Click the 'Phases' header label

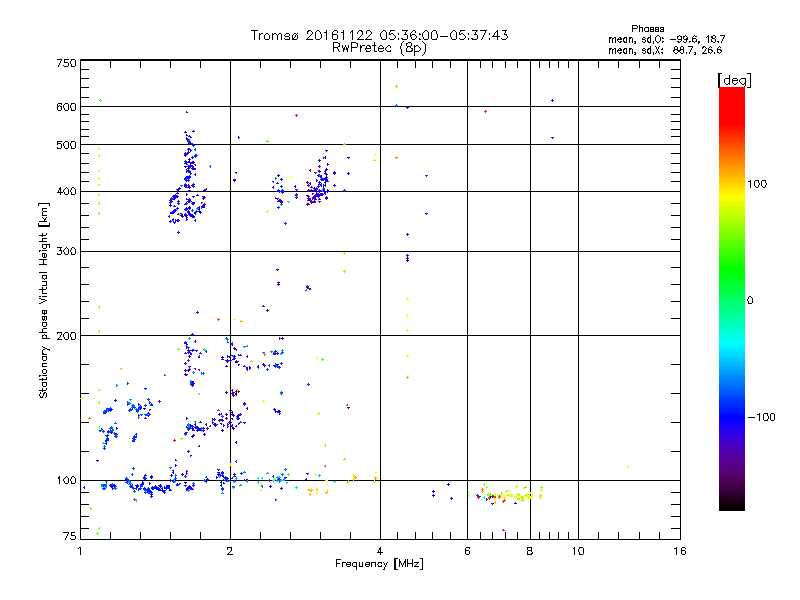coord(647,29)
